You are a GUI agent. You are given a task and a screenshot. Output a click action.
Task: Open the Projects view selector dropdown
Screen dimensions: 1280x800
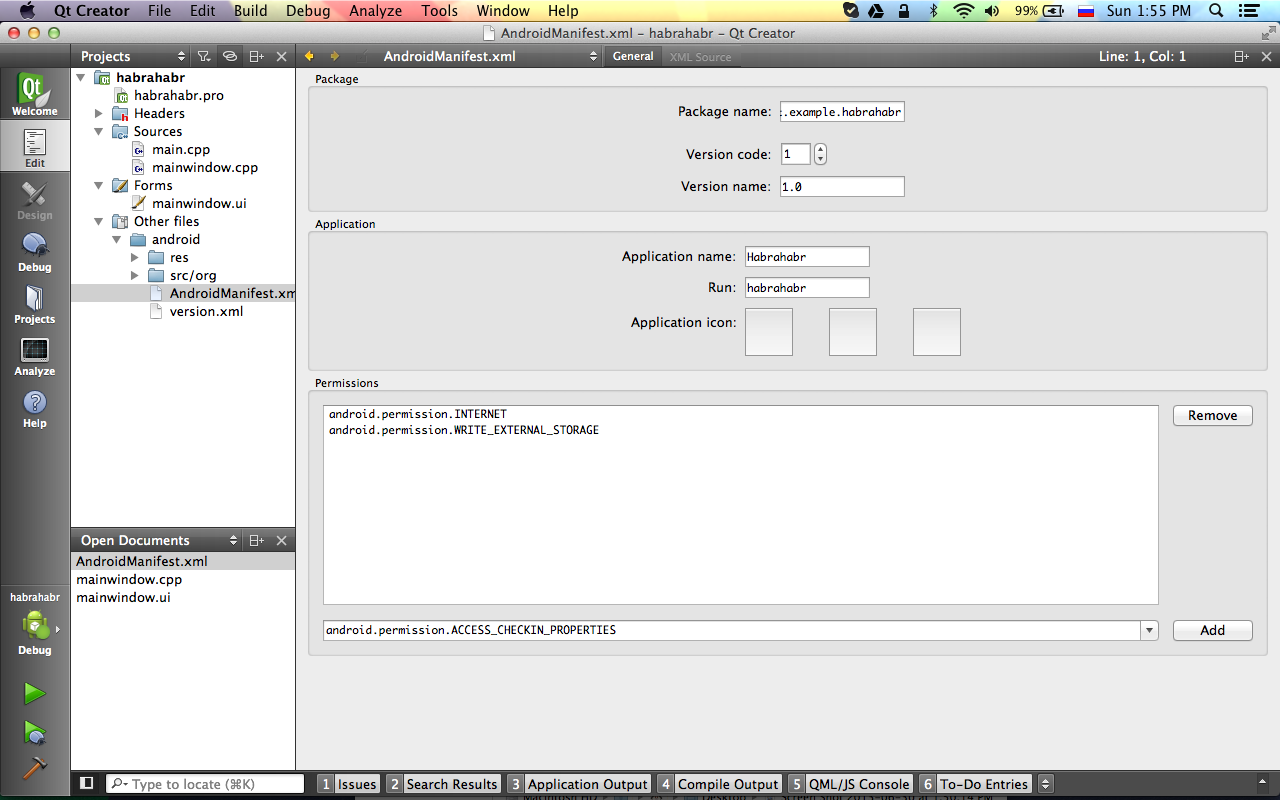(181, 57)
